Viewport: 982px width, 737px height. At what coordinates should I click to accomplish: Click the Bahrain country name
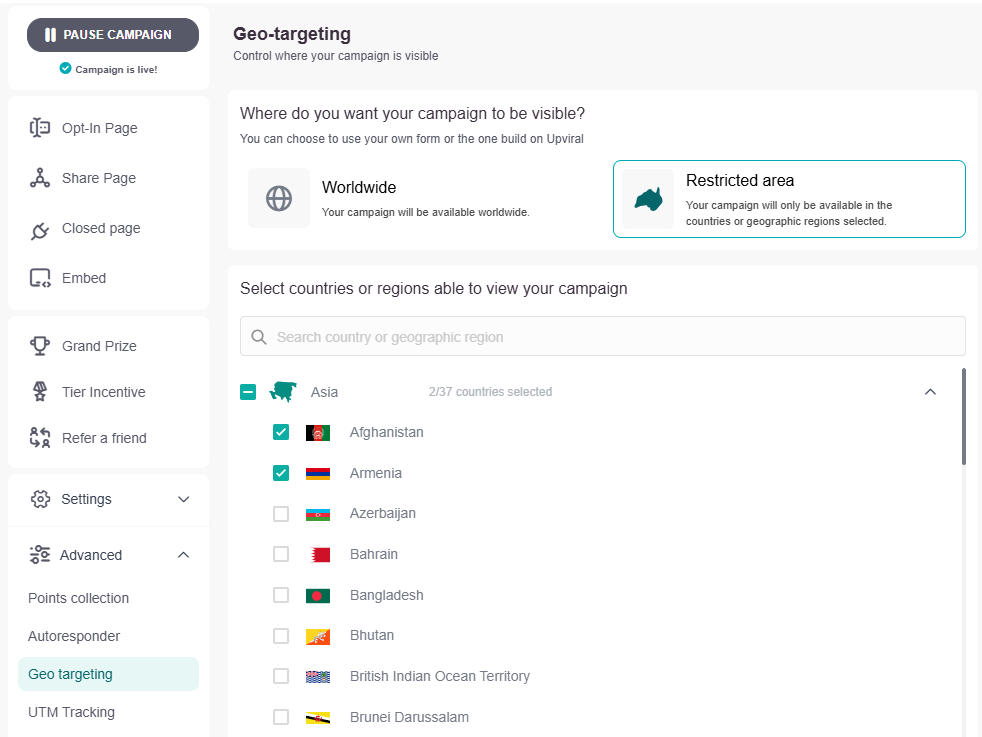[374, 554]
